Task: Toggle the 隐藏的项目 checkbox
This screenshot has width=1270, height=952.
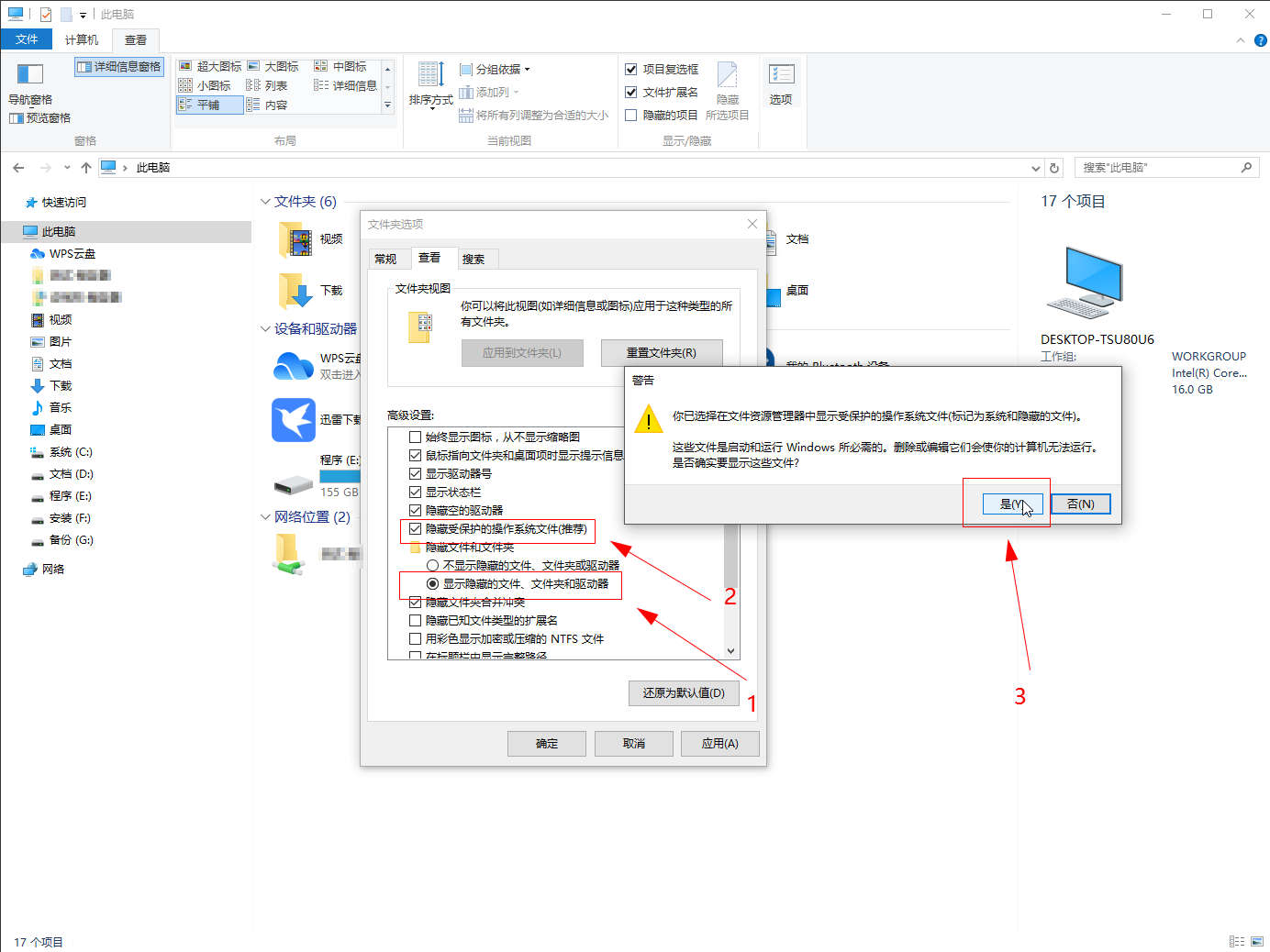Action: 631,116
